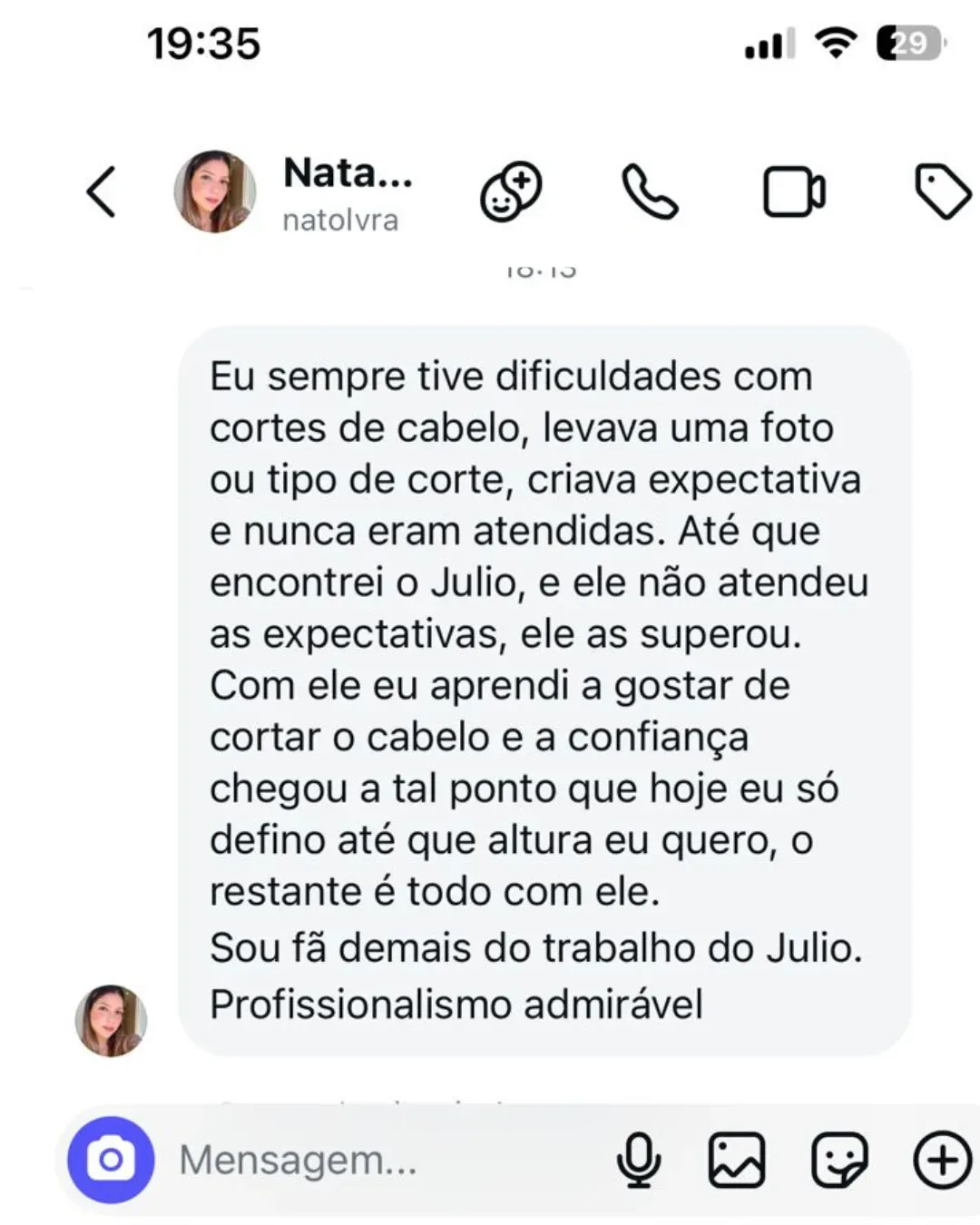Go back using the left chevron arrow

tap(101, 191)
